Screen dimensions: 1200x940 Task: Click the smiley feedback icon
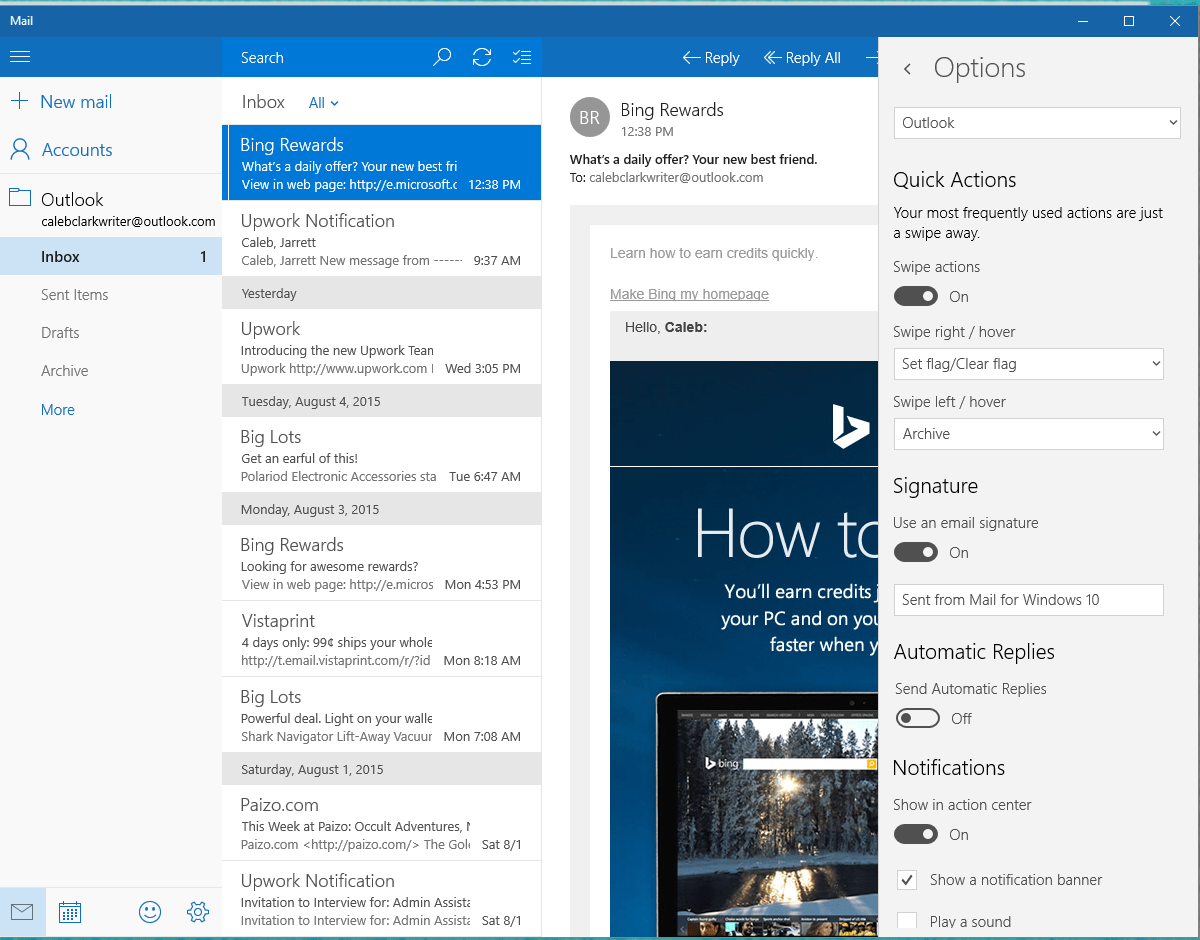150,911
